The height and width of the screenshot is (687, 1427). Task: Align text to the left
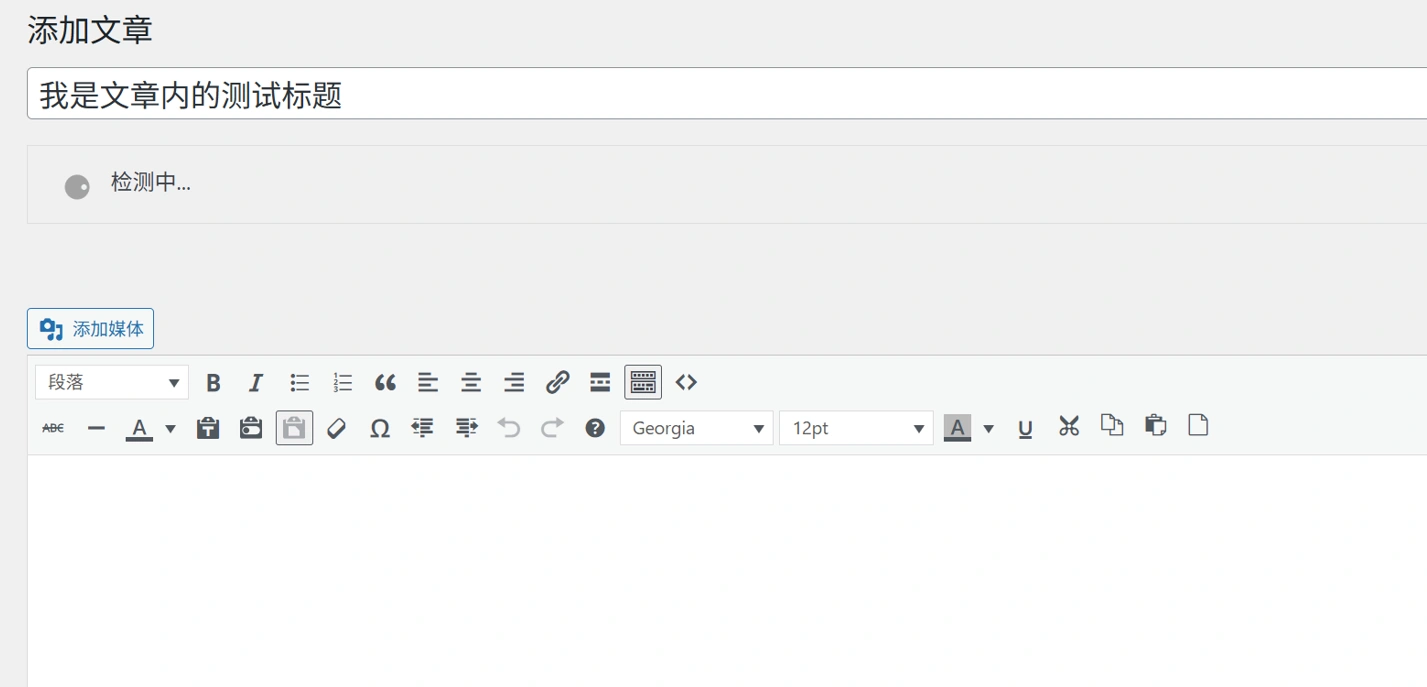[428, 382]
